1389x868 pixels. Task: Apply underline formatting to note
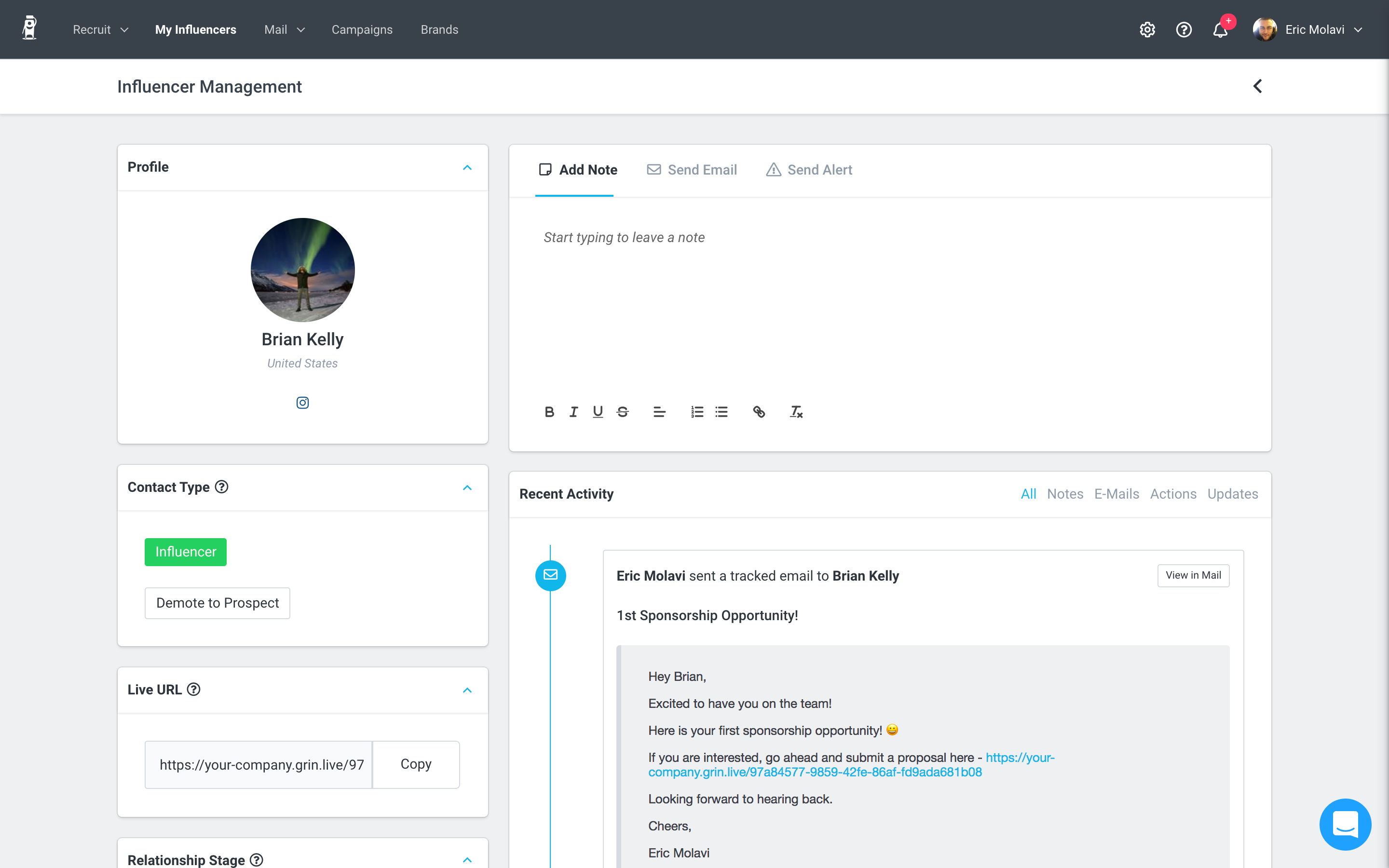598,412
